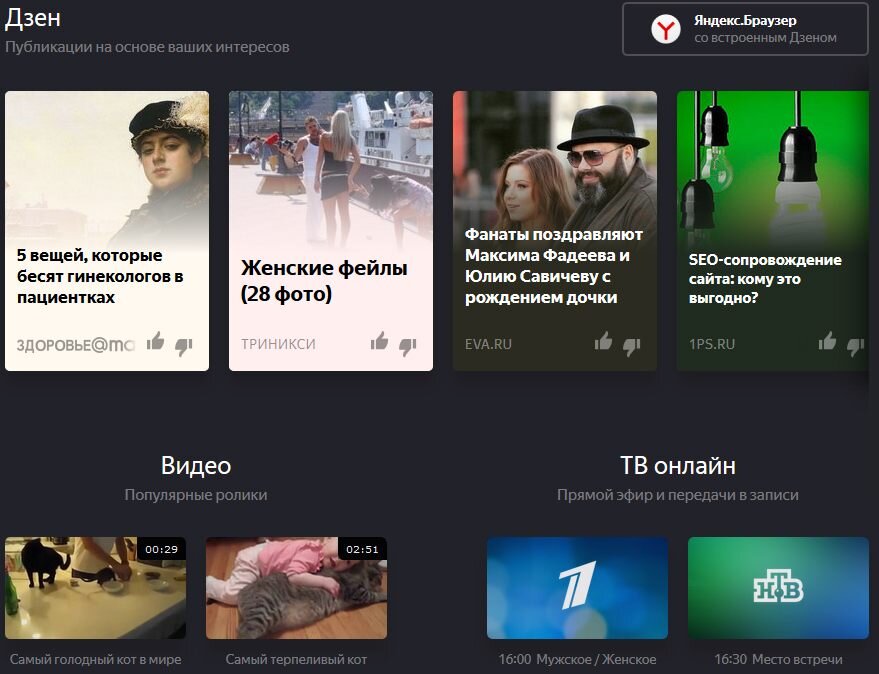Play "Самый голодный кот в мире" video
Screen dimensions: 879x674
[x=95, y=588]
